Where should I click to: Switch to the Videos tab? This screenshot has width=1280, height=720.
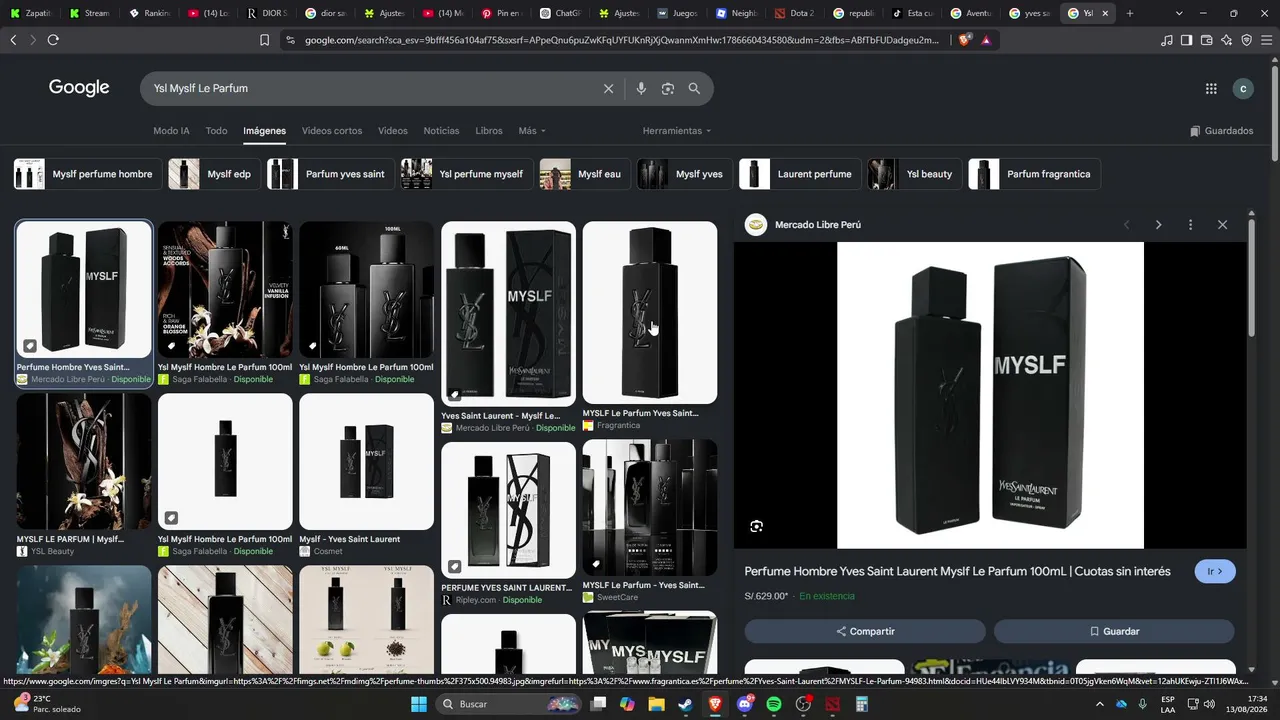pos(393,131)
